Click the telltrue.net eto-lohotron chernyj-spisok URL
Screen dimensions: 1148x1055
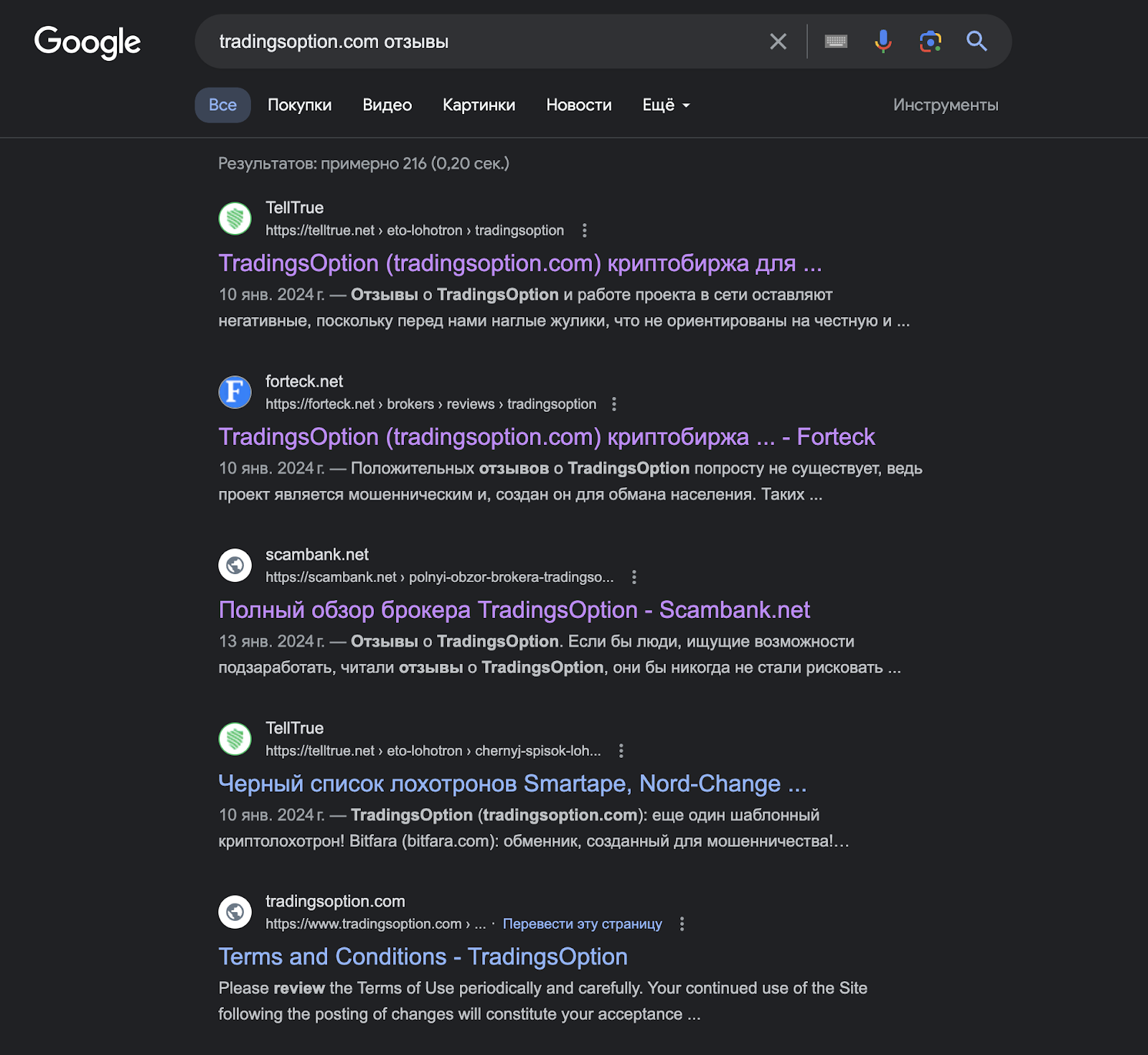point(433,751)
